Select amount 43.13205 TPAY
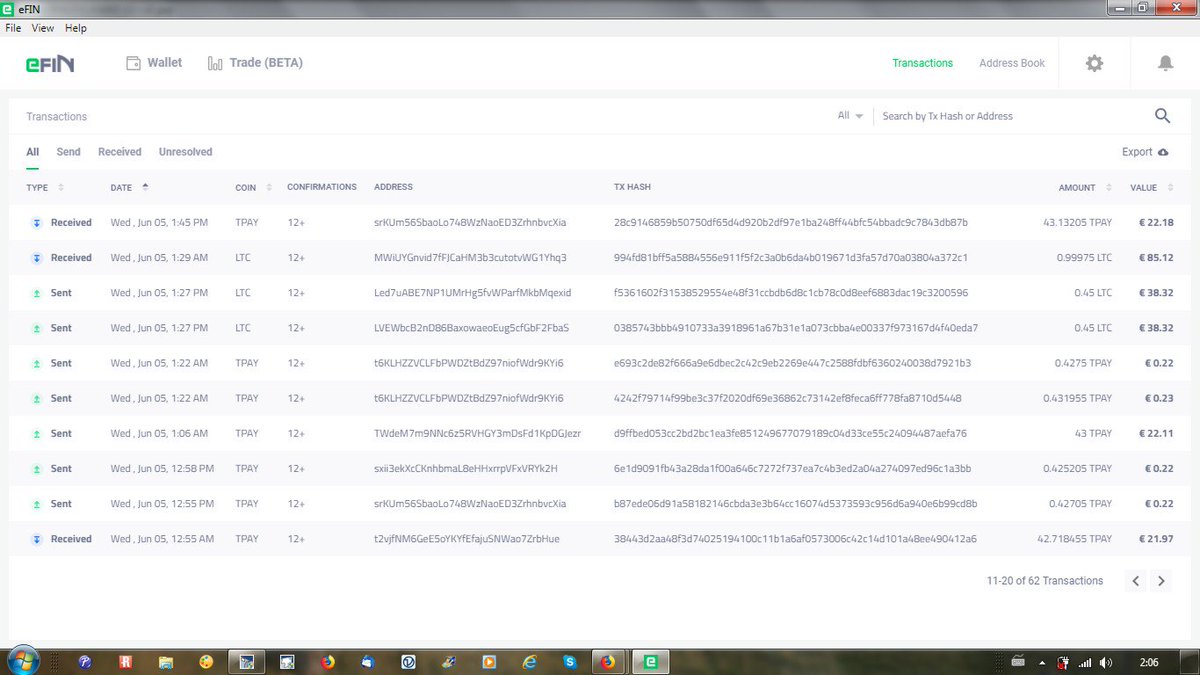Viewport: 1200px width, 675px height. 1077,223
